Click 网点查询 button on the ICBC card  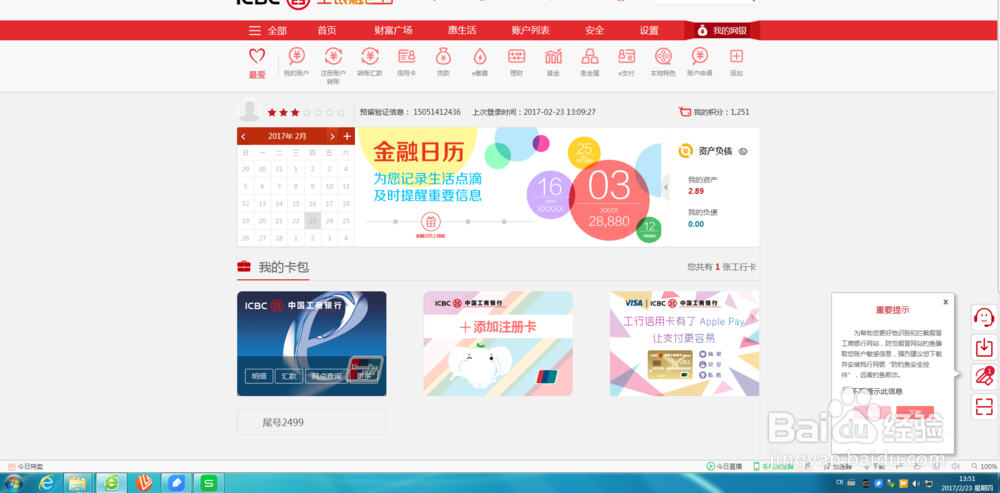(326, 376)
